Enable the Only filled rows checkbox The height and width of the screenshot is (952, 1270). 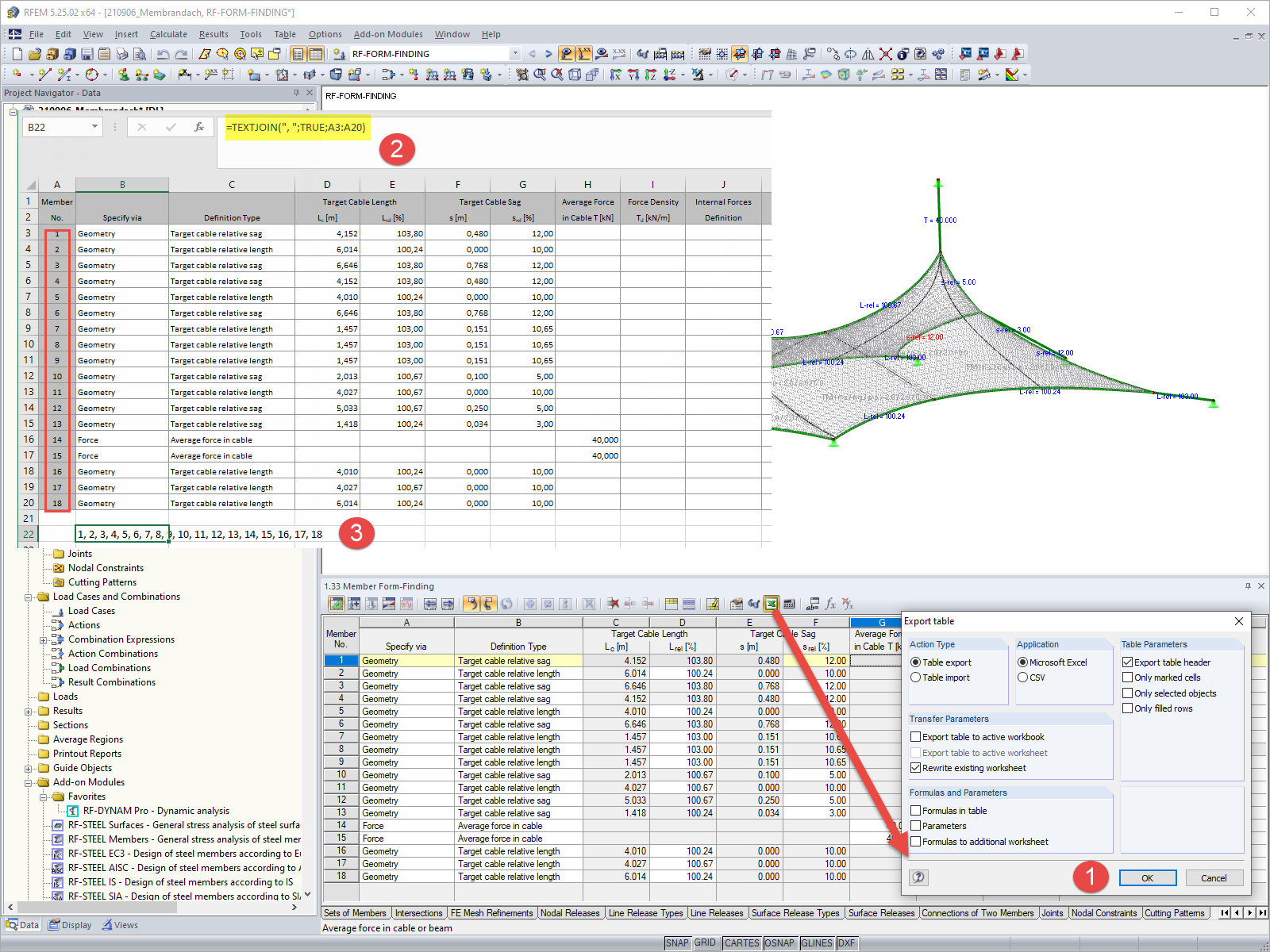tap(1128, 708)
